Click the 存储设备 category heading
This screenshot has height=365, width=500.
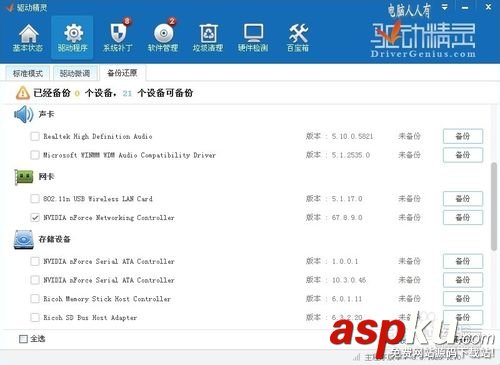(55, 239)
